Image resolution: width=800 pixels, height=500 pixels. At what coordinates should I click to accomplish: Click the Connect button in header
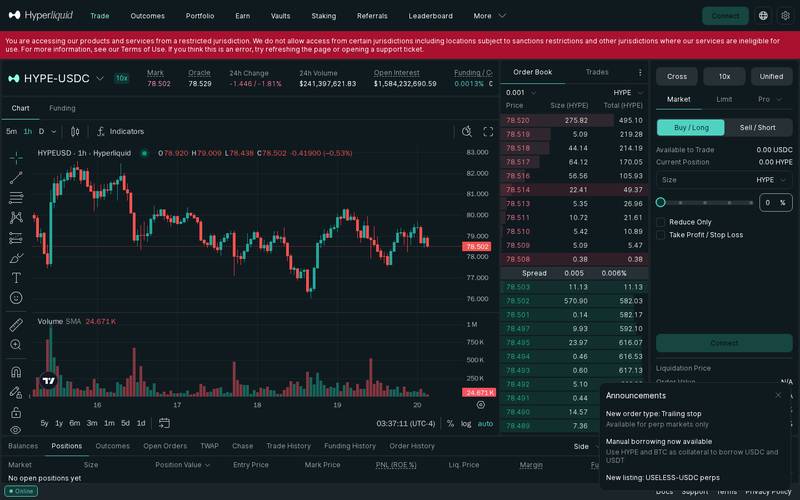pos(725,16)
